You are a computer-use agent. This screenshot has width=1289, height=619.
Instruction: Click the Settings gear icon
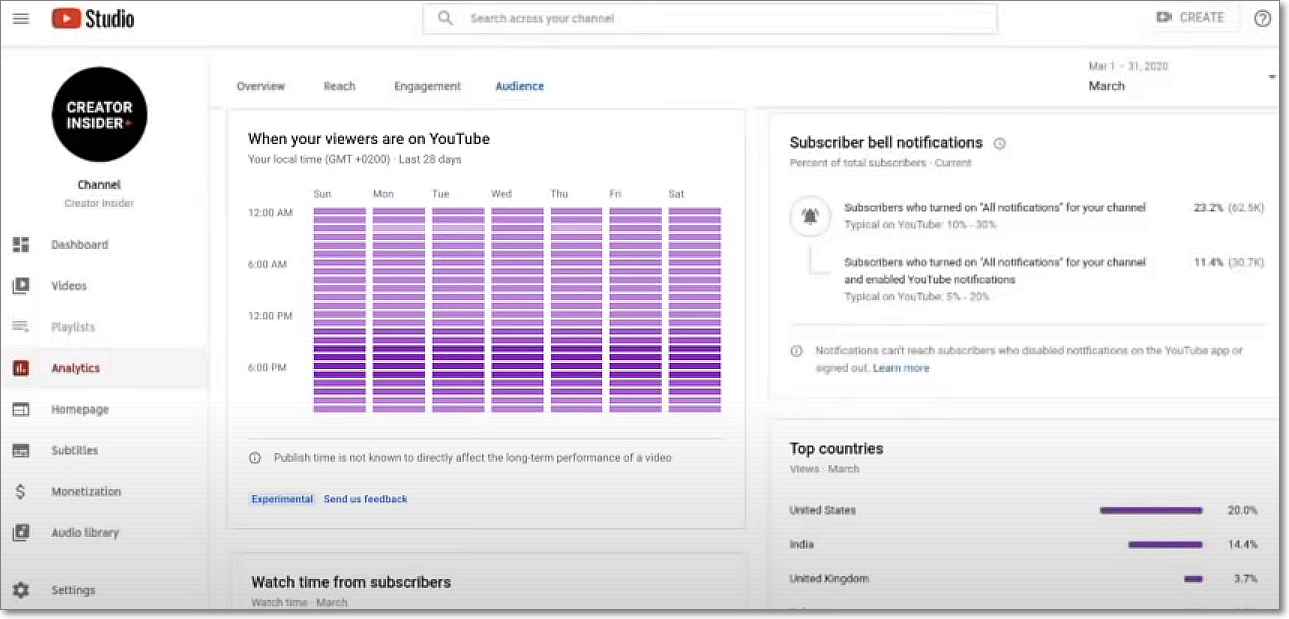click(x=20, y=590)
